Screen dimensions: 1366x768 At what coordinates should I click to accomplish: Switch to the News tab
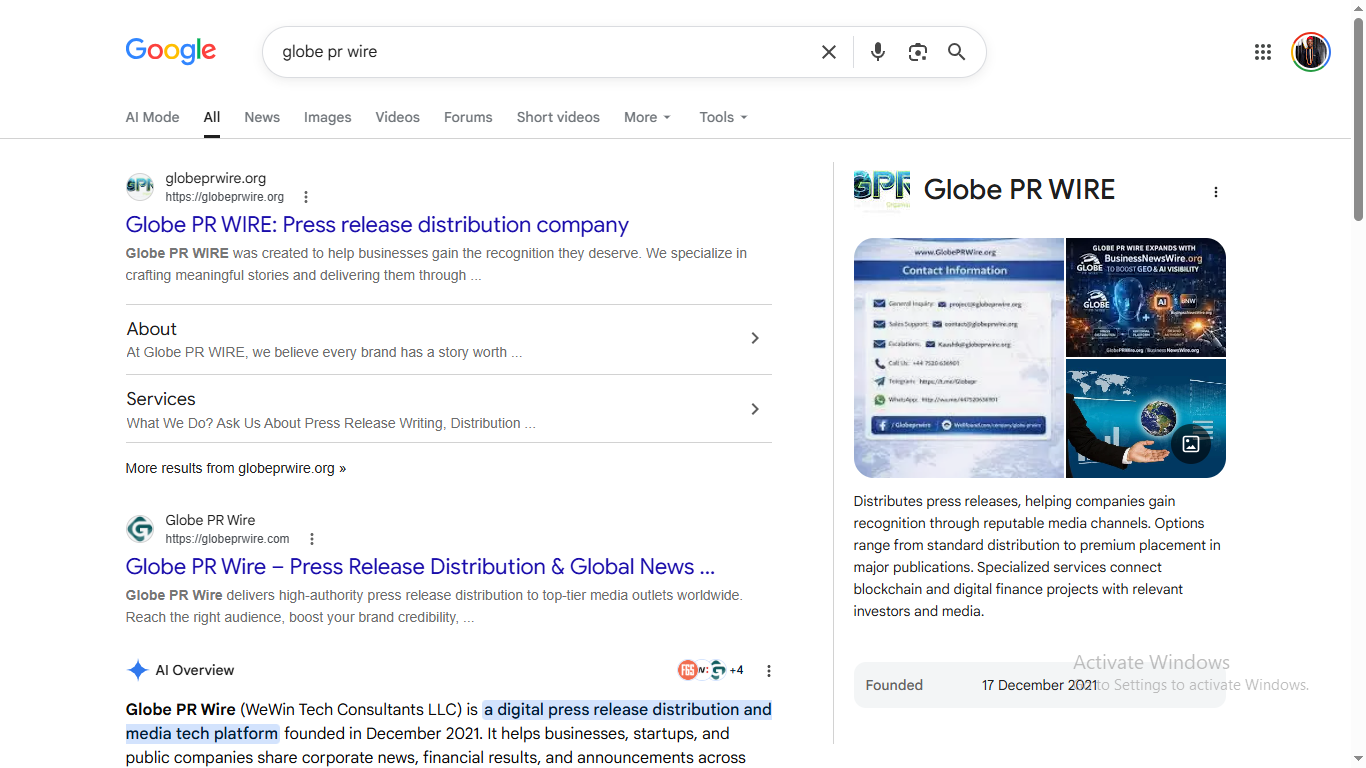tap(262, 117)
